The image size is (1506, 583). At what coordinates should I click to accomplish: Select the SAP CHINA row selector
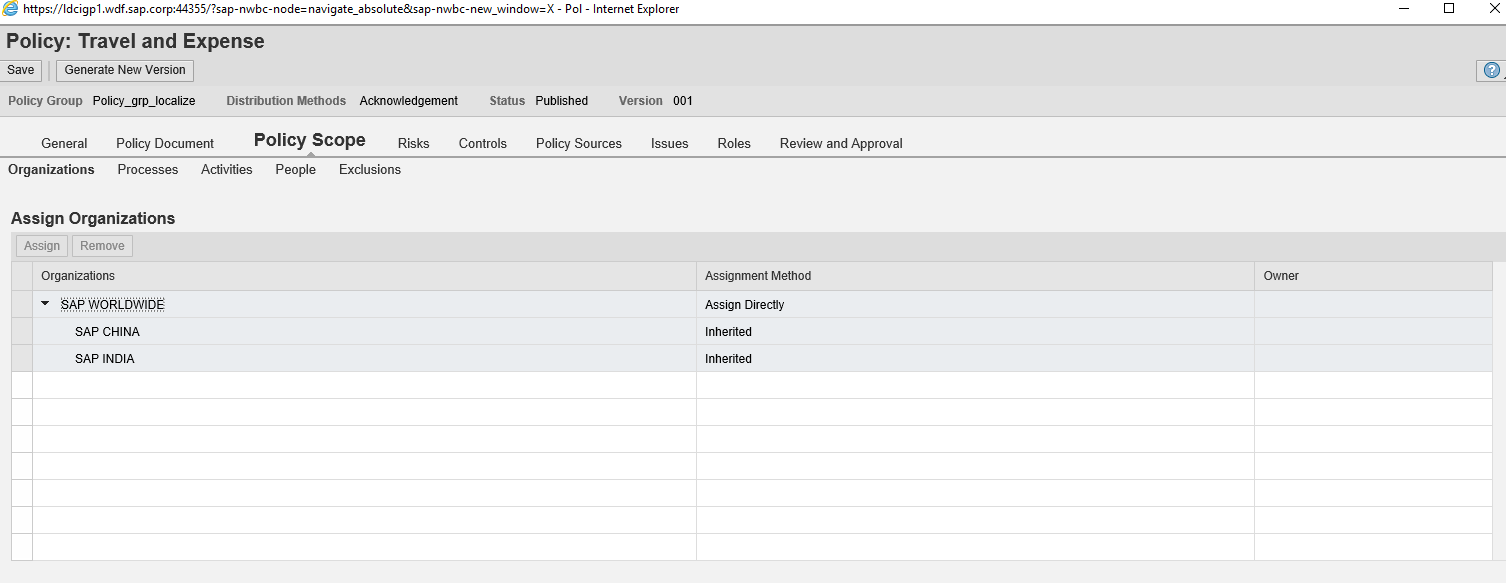click(x=22, y=332)
